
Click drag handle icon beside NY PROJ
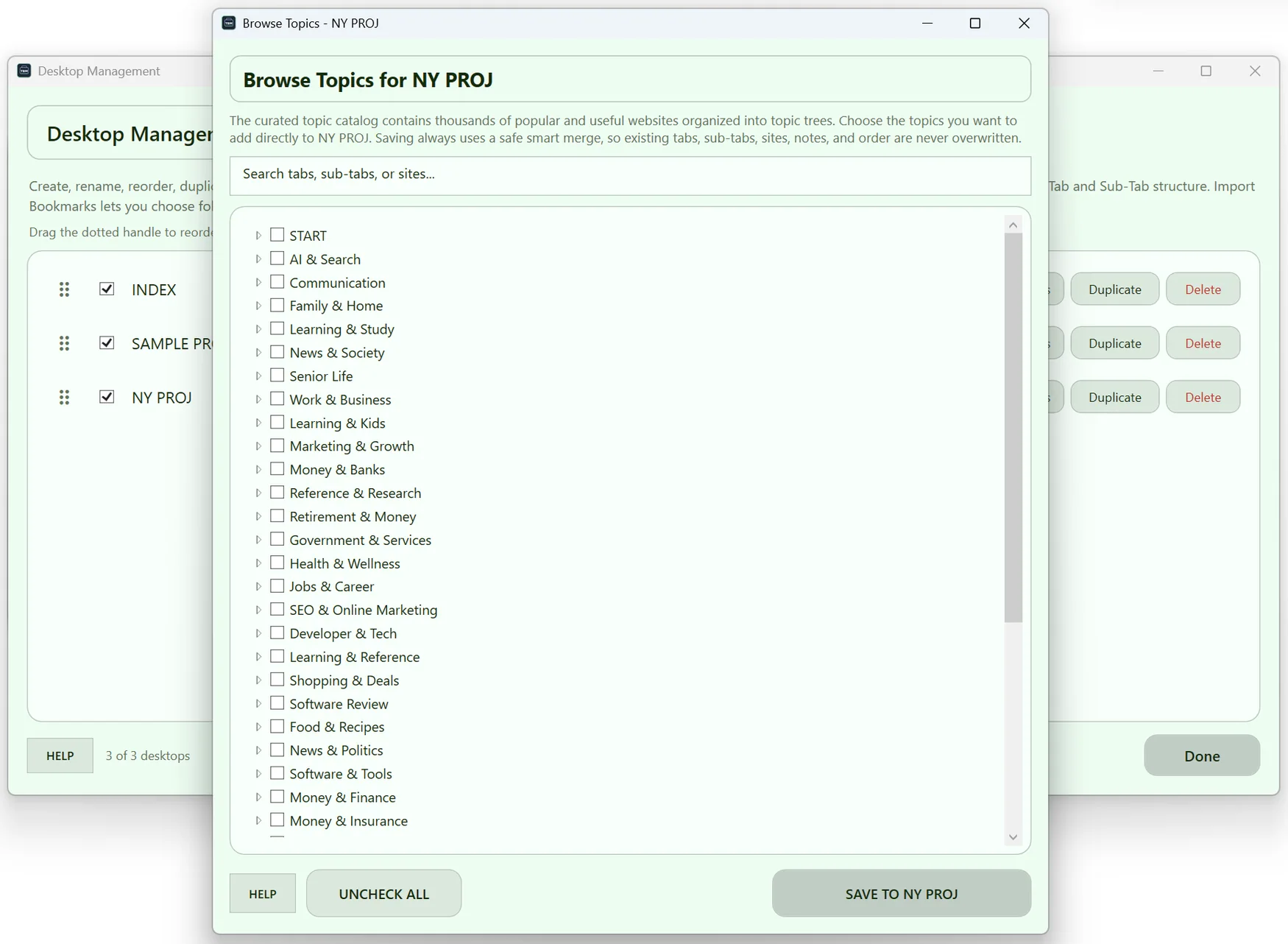point(64,397)
